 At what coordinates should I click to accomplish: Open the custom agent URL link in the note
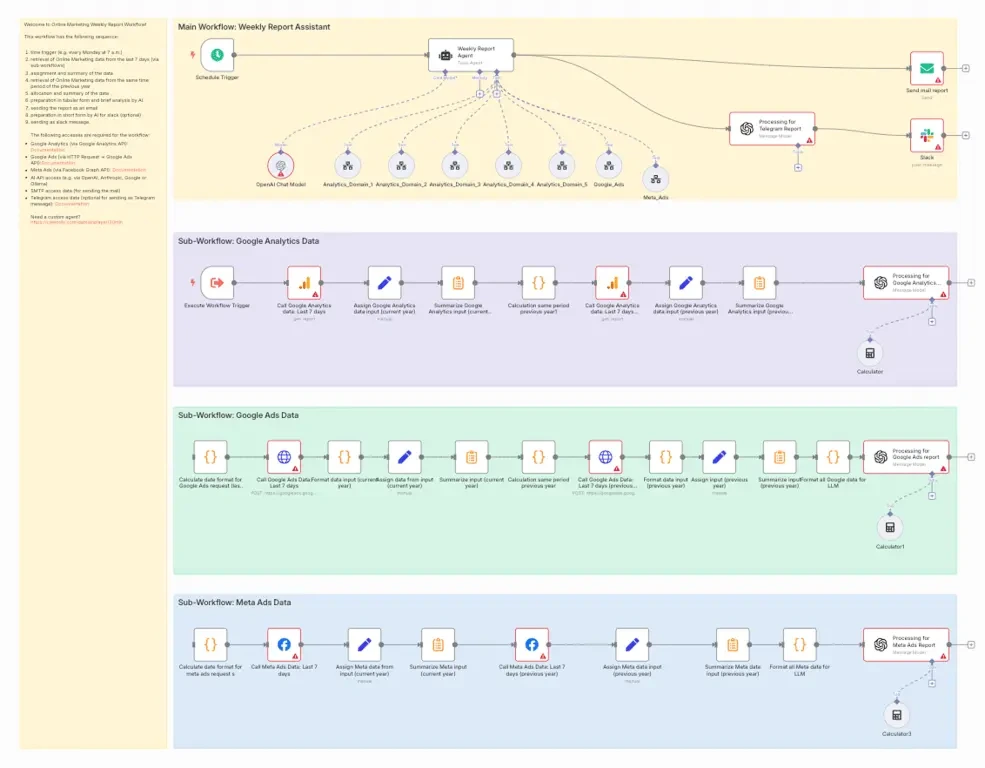tap(77, 222)
